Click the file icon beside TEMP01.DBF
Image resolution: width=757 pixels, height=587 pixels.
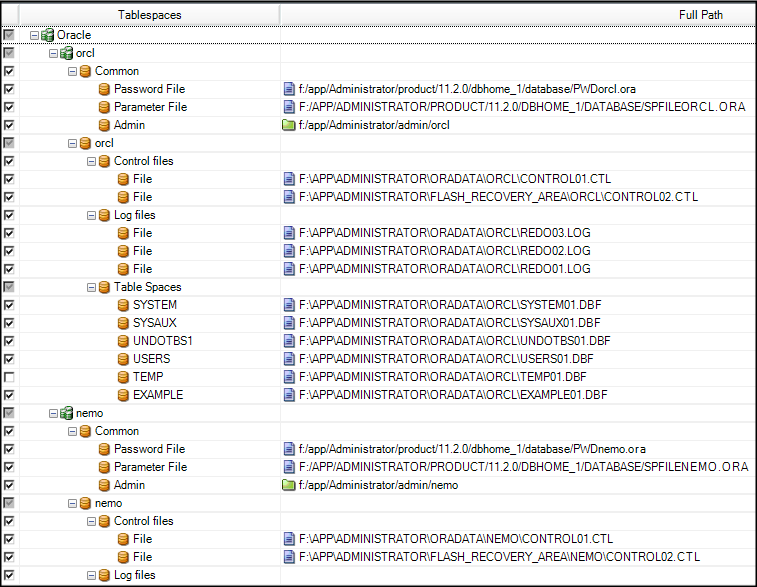(x=289, y=377)
